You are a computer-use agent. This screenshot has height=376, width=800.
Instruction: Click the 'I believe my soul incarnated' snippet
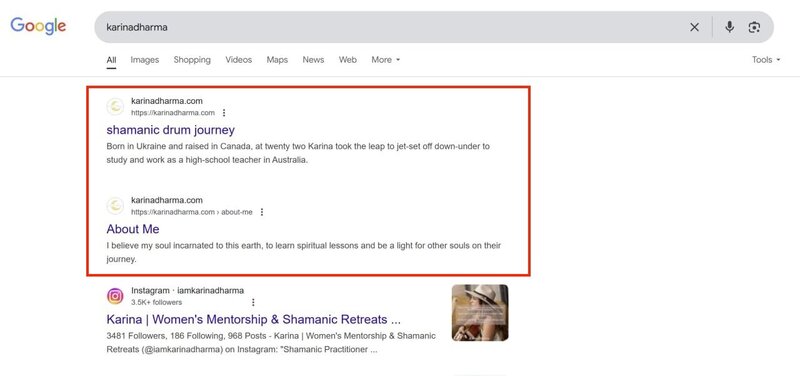[x=304, y=252]
